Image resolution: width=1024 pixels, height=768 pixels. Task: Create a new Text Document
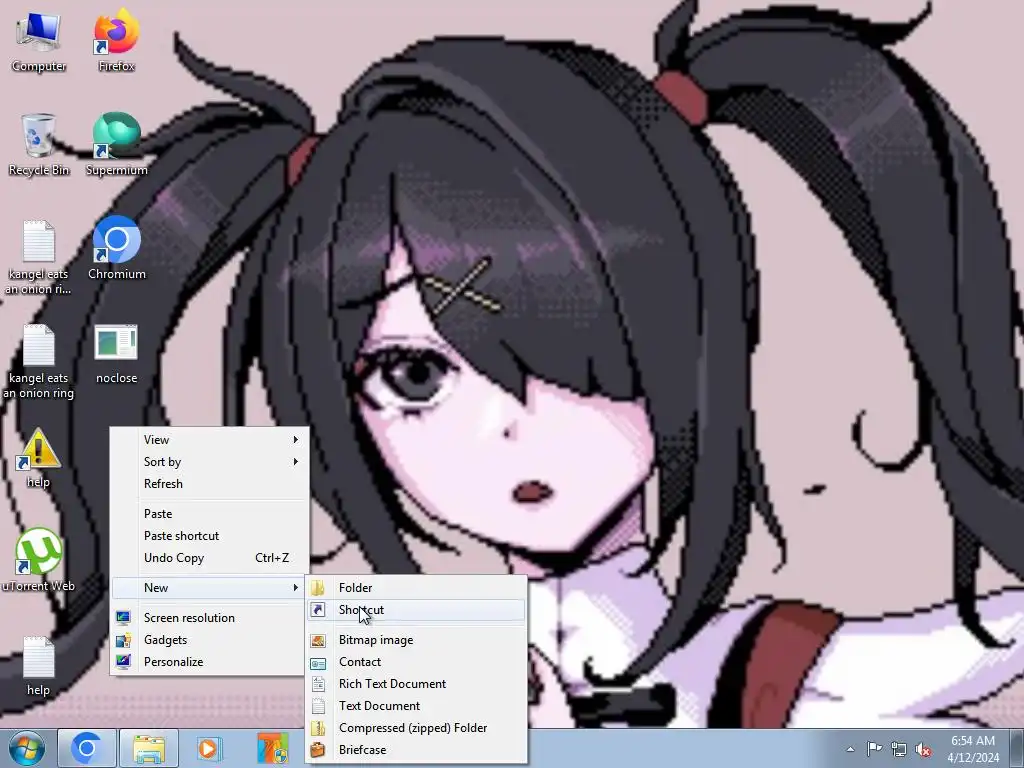coord(416,706)
